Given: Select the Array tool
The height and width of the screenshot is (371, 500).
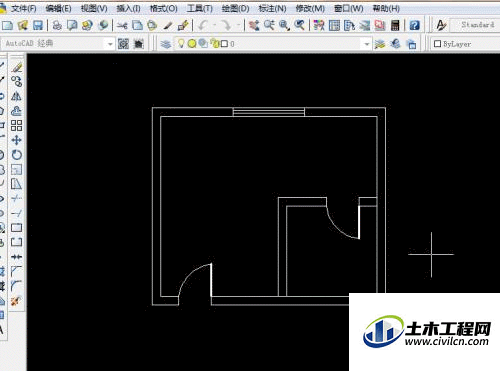Looking at the screenshot, I should tap(16, 126).
